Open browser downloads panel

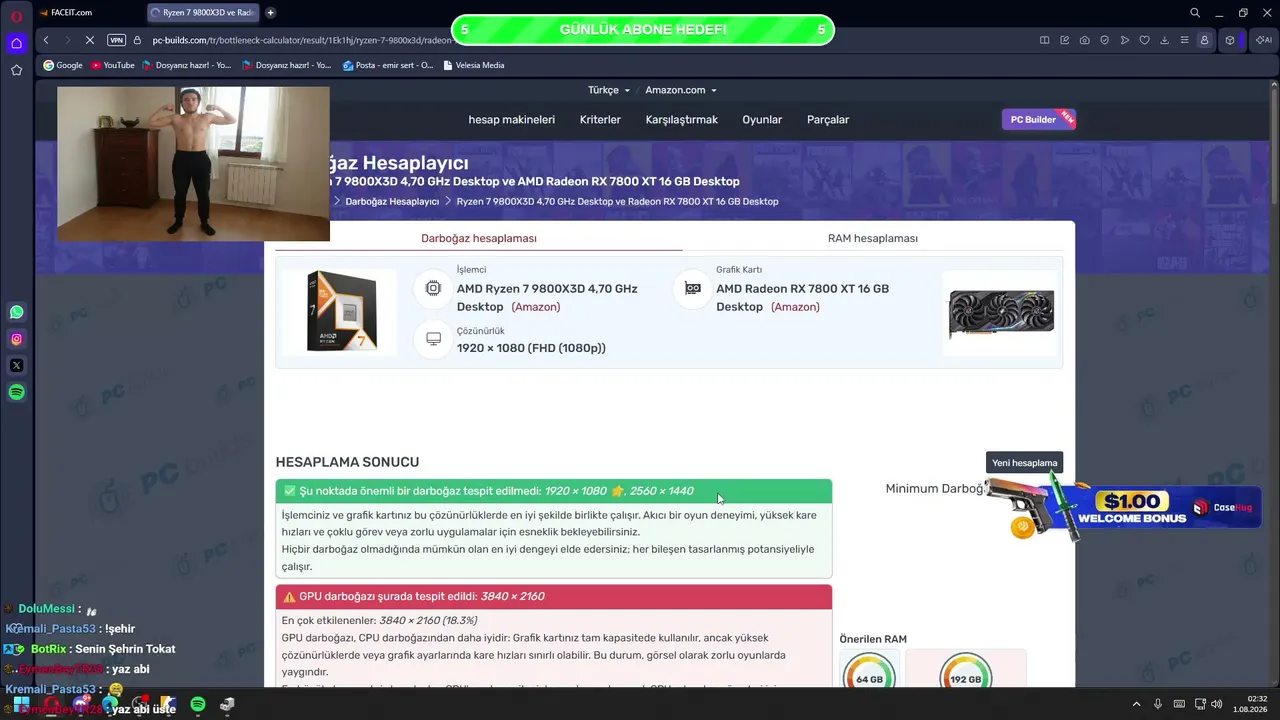click(x=1165, y=40)
